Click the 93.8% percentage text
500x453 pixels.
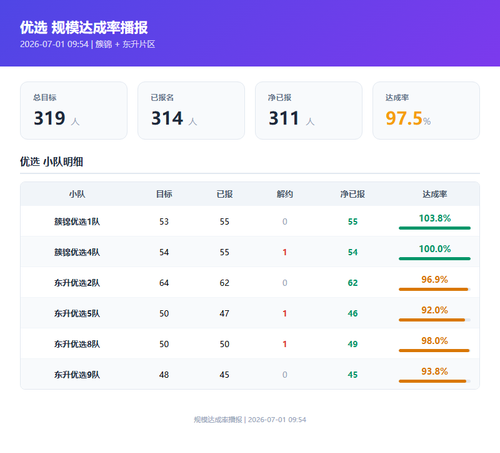tap(435, 372)
